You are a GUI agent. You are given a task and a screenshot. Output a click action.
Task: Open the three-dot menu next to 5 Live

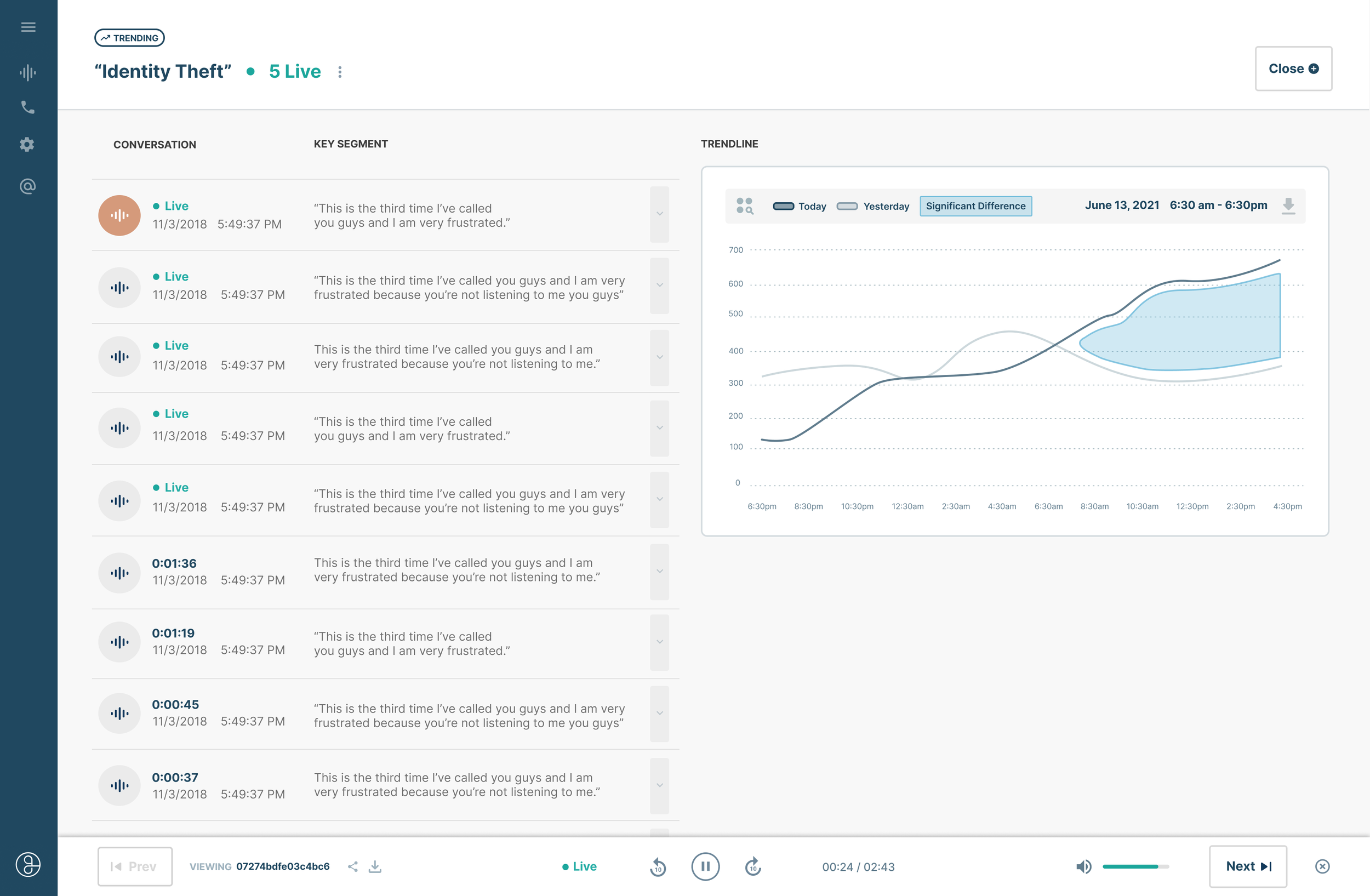pyautogui.click(x=340, y=71)
